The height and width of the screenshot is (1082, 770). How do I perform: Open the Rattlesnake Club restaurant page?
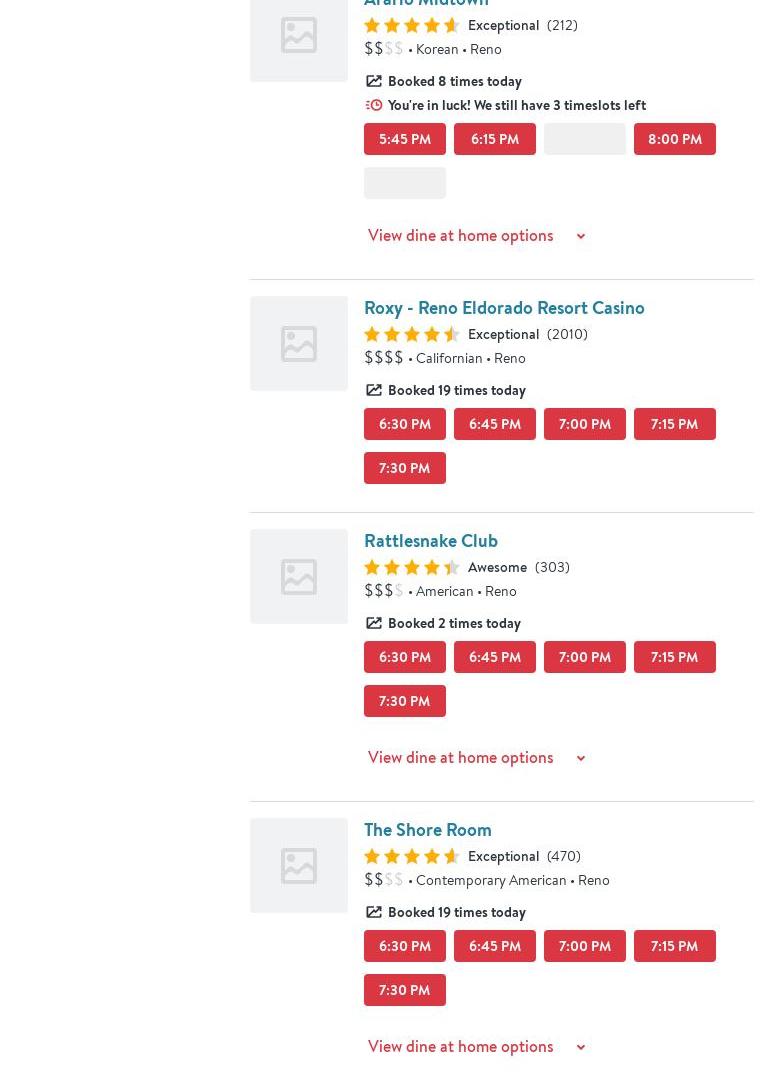(x=430, y=540)
